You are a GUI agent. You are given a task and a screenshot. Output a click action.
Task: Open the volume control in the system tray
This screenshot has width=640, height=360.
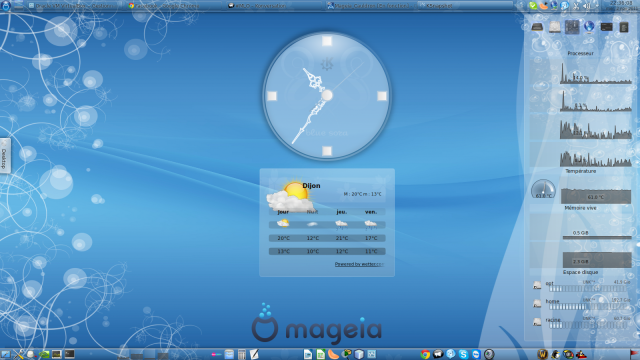click(587, 6)
